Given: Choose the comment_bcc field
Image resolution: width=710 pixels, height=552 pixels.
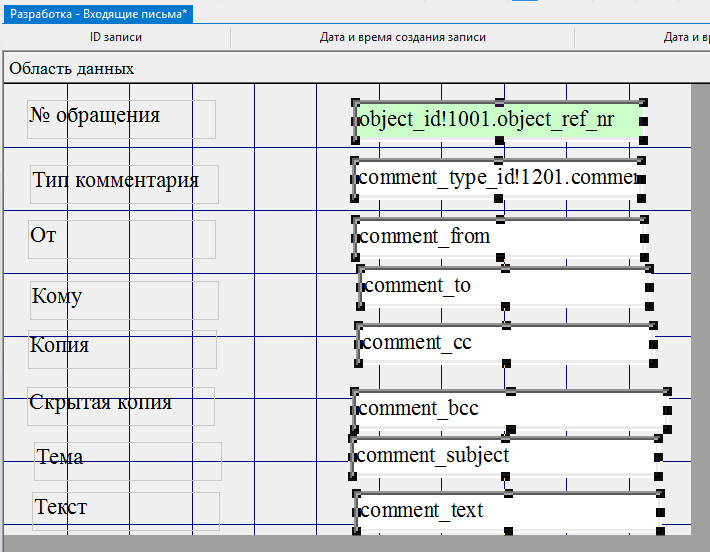Looking at the screenshot, I should [x=508, y=408].
